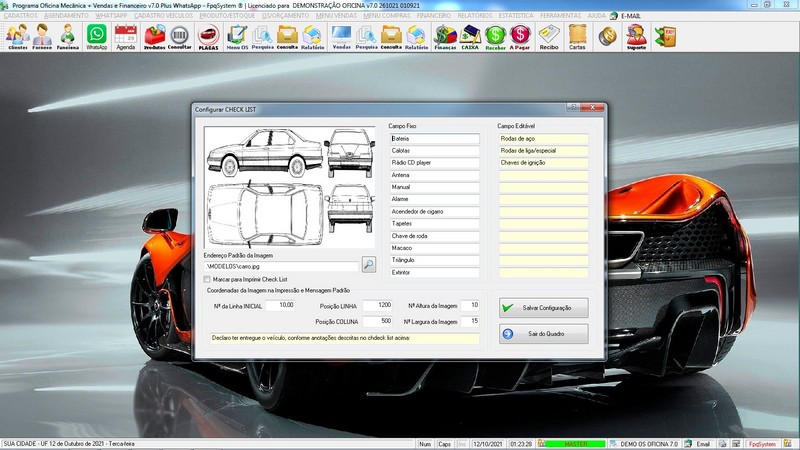Click Sair do Quadro button
The width and height of the screenshot is (800, 450).
point(543,333)
